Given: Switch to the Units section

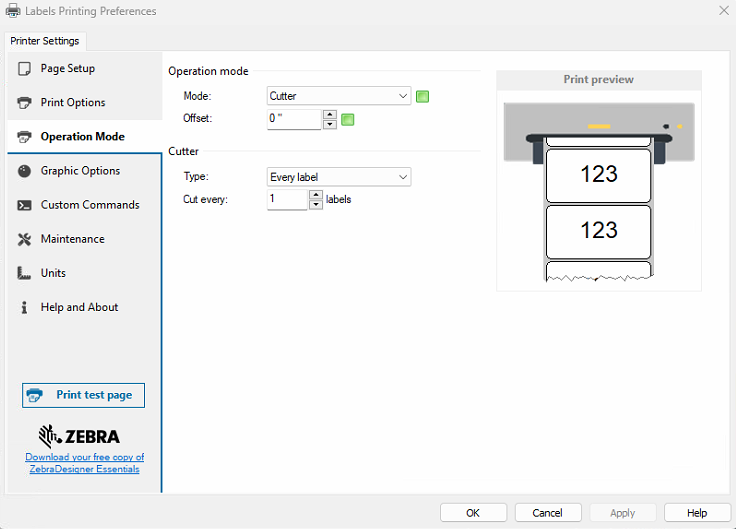Looking at the screenshot, I should coord(85,273).
